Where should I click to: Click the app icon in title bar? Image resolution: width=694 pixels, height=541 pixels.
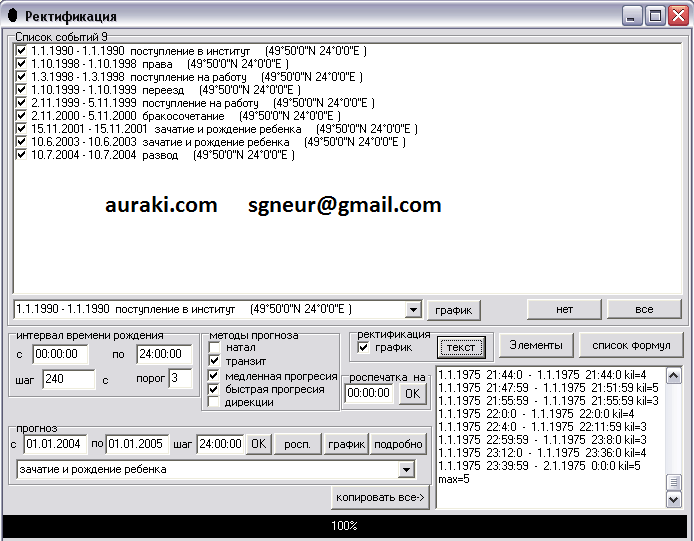(x=12, y=16)
